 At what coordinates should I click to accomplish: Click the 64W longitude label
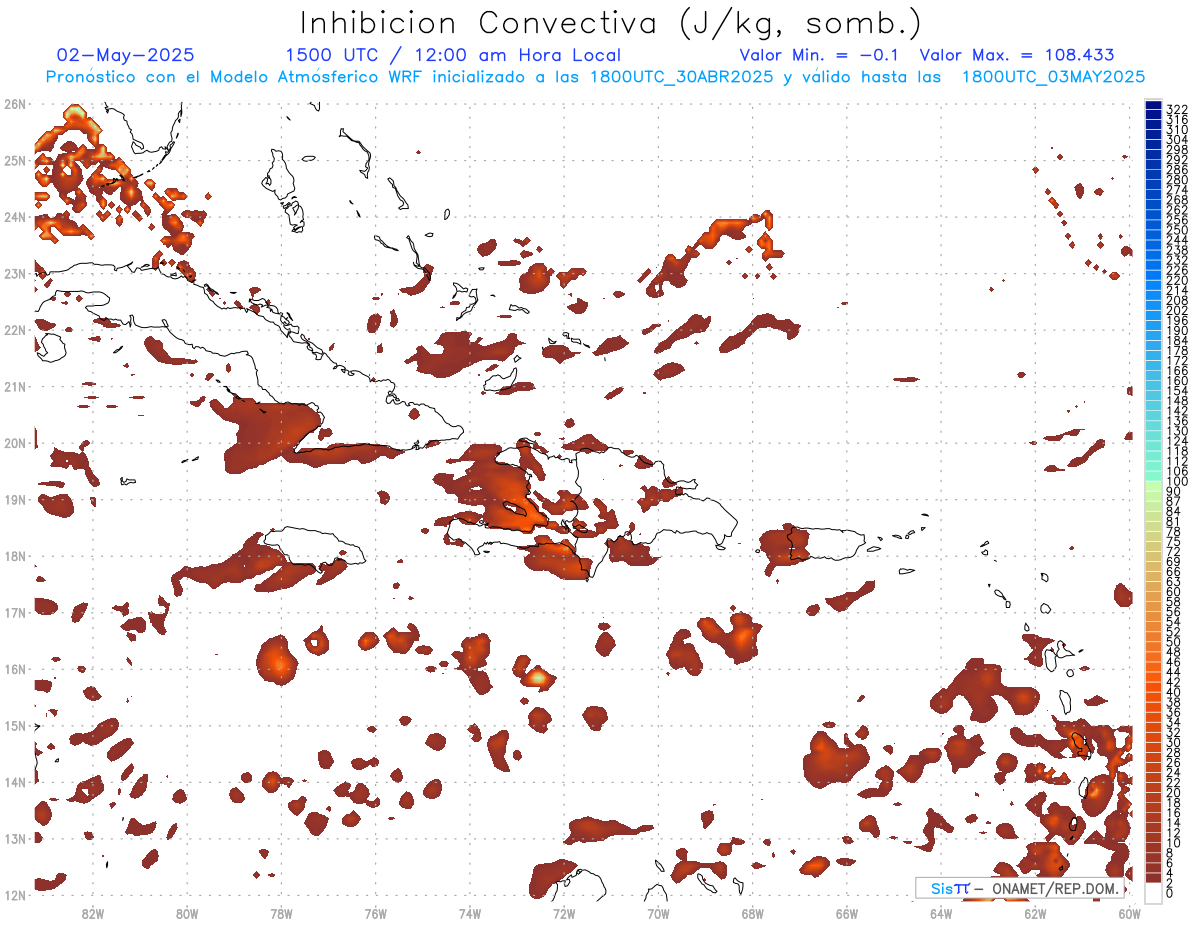pos(941,913)
